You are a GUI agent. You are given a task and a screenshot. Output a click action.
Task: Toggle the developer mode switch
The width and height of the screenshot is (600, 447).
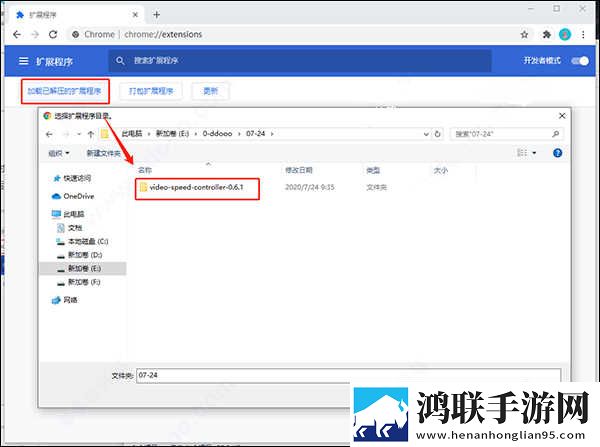[580, 61]
